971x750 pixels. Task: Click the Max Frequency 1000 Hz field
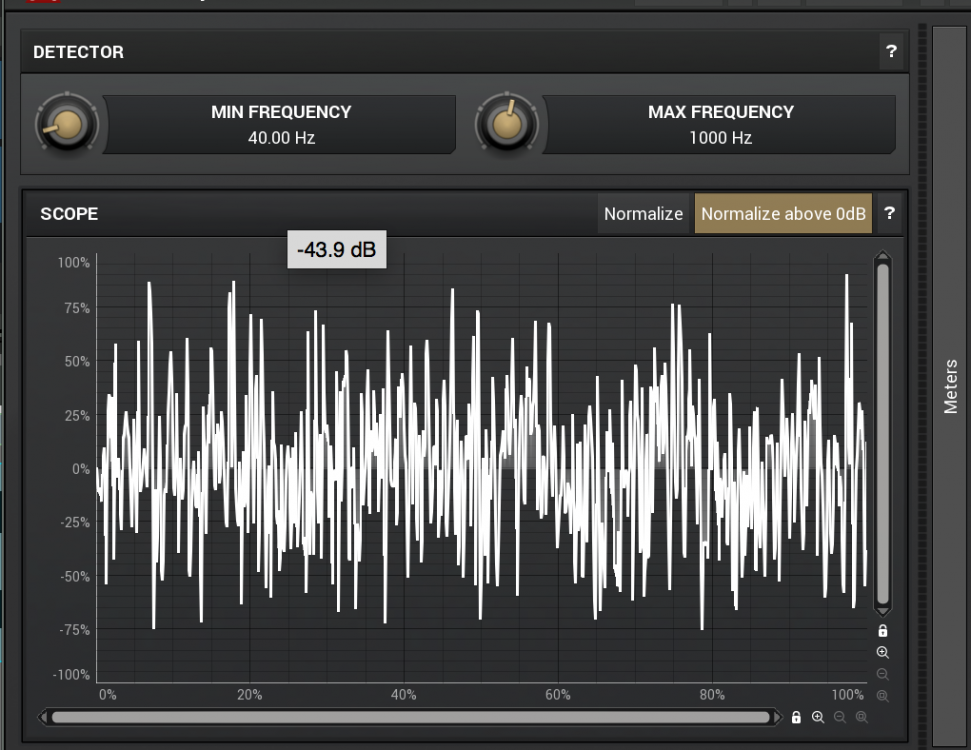pos(719,125)
